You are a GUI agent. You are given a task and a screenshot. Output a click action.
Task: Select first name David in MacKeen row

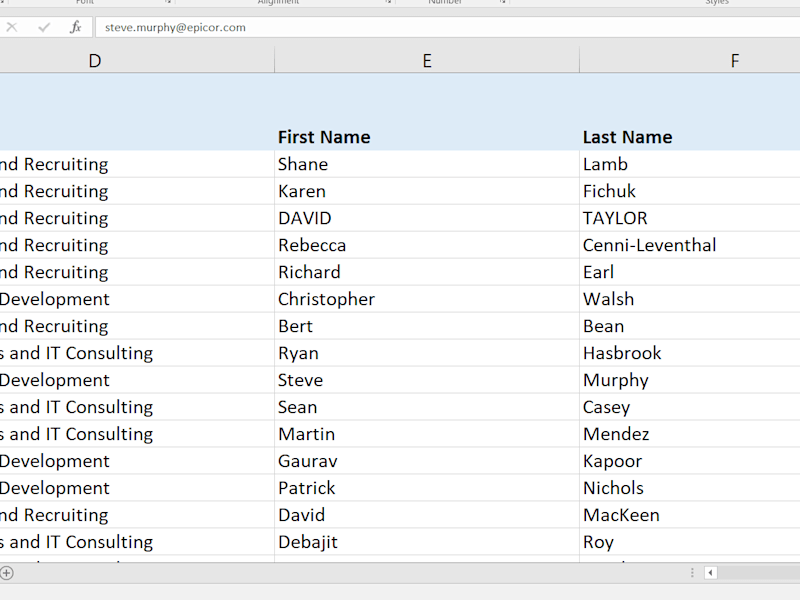pyautogui.click(x=427, y=515)
